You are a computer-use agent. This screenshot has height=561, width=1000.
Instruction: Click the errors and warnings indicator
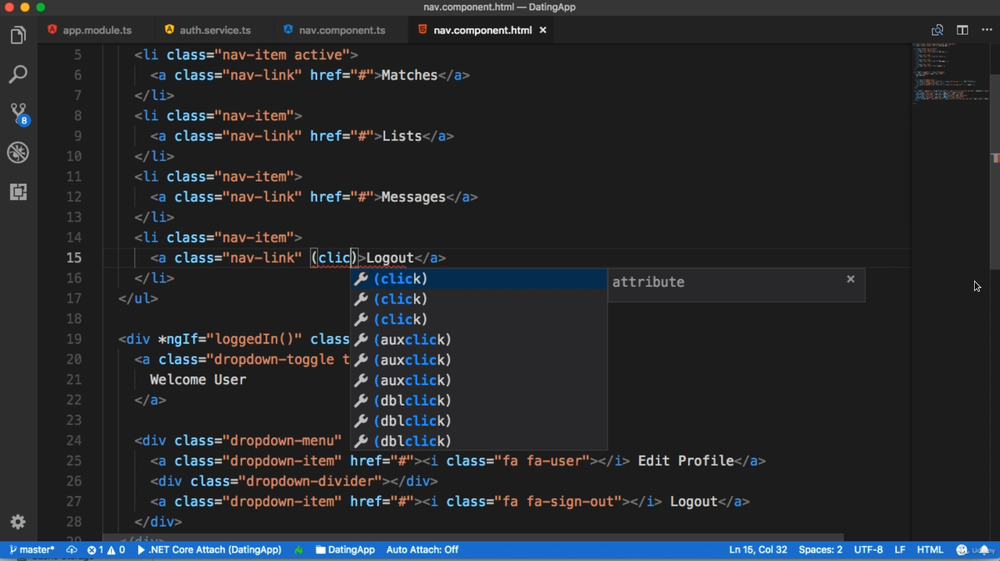(x=106, y=550)
